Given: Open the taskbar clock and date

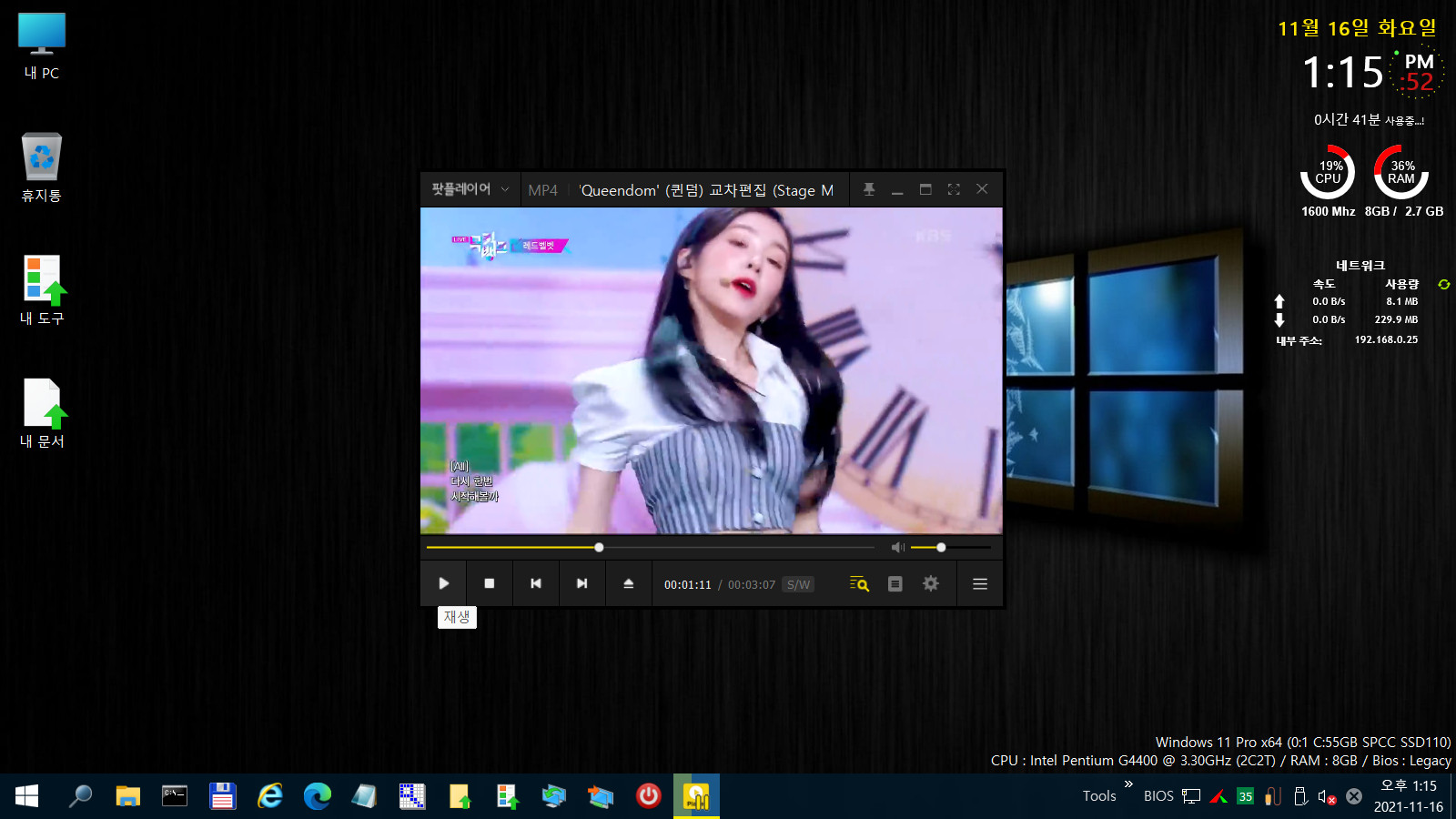Looking at the screenshot, I should tap(1409, 796).
